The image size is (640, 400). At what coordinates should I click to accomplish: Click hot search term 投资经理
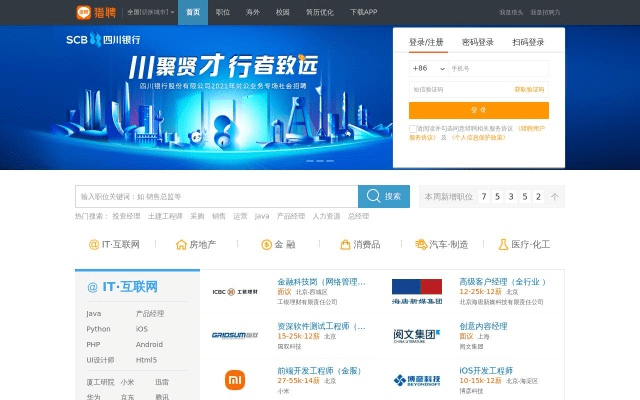click(126, 216)
